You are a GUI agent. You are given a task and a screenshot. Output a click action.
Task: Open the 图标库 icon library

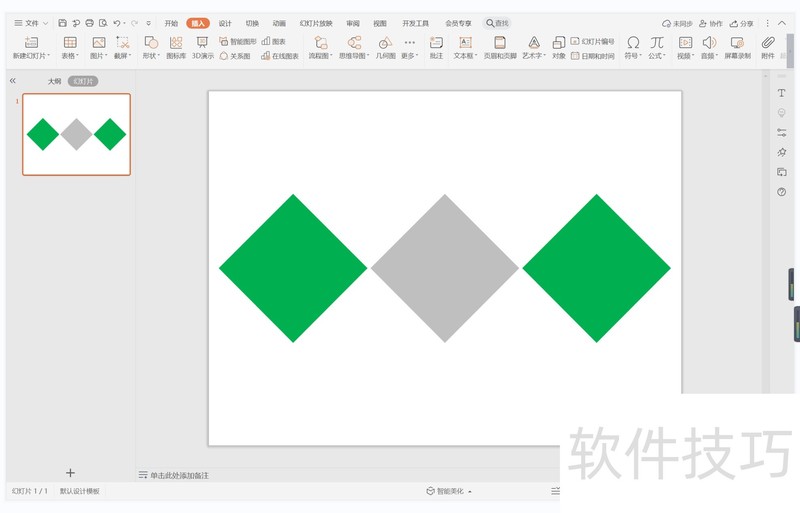click(x=176, y=46)
